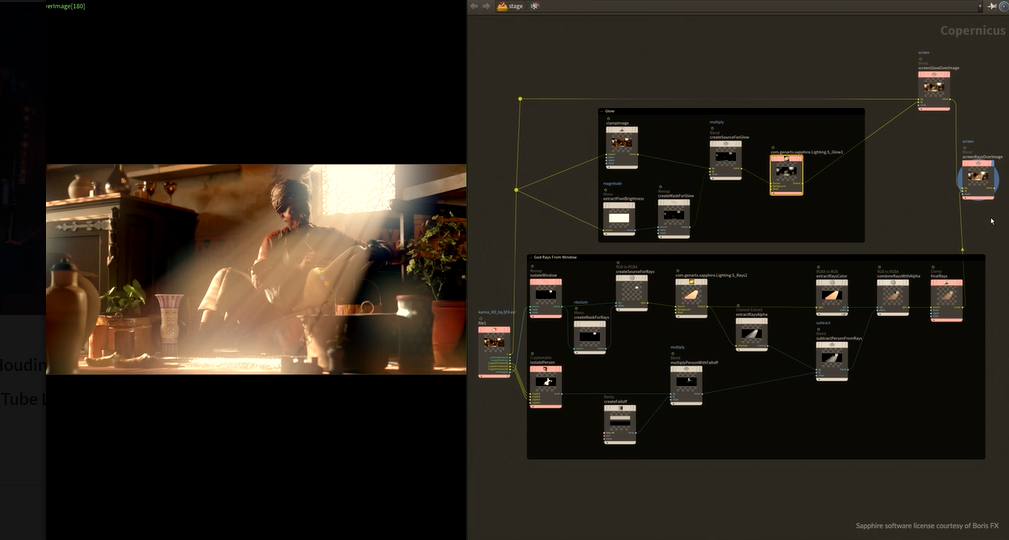1009x540 pixels.
Task: Collapse the Glow network box
Action: pos(602,111)
